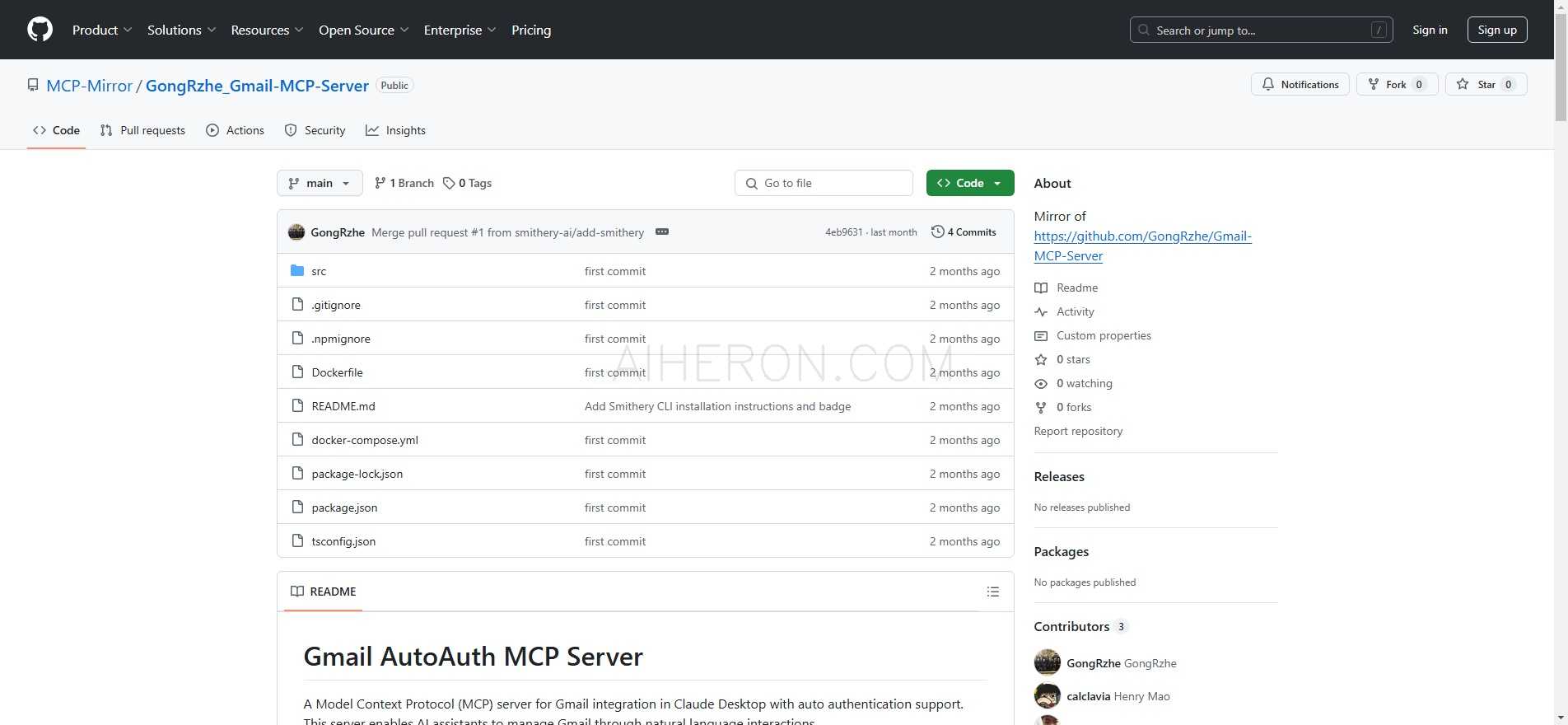Viewport: 1568px width, 725px height.
Task: Click the eye icon beside 0 watching
Action: (1041, 383)
